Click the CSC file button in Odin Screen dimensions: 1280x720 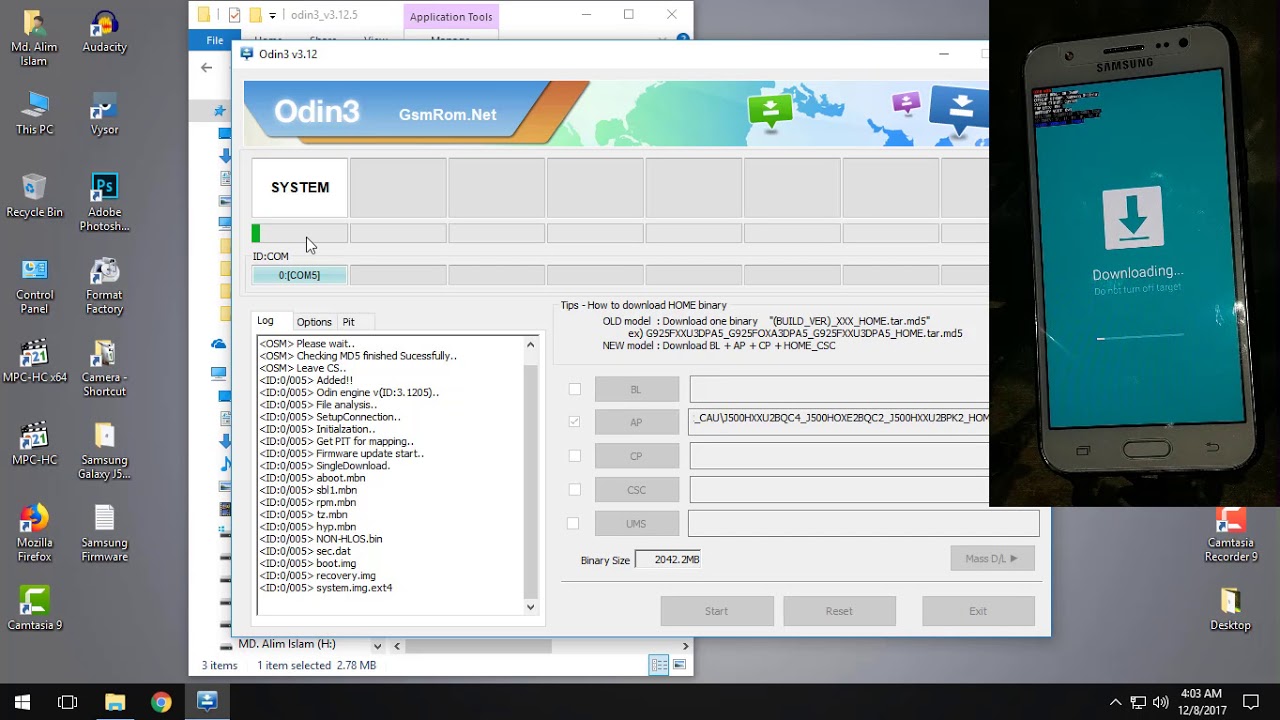coord(637,490)
